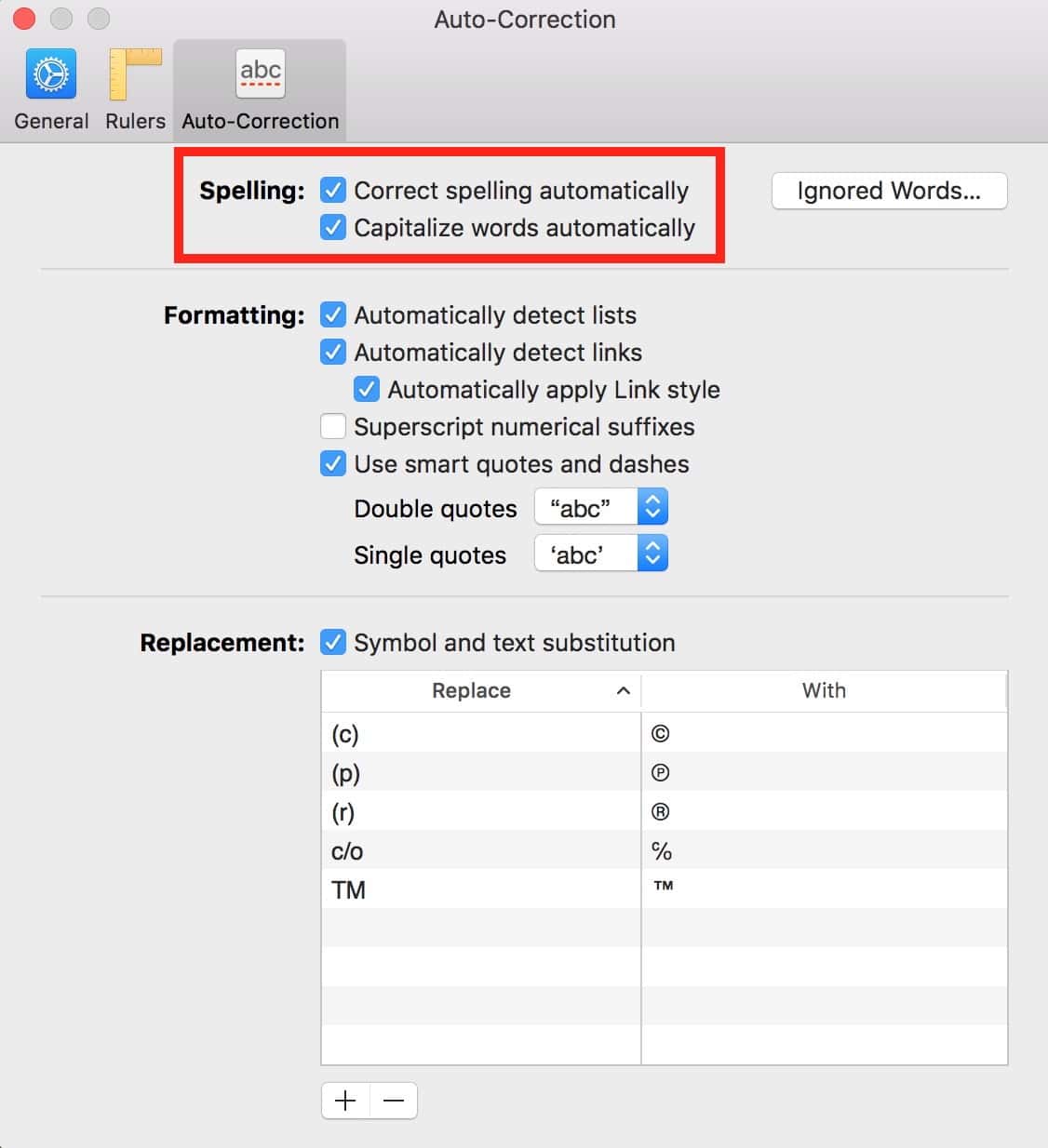The height and width of the screenshot is (1148, 1048).
Task: Enable Superscript numerical suffixes
Action: point(333,427)
